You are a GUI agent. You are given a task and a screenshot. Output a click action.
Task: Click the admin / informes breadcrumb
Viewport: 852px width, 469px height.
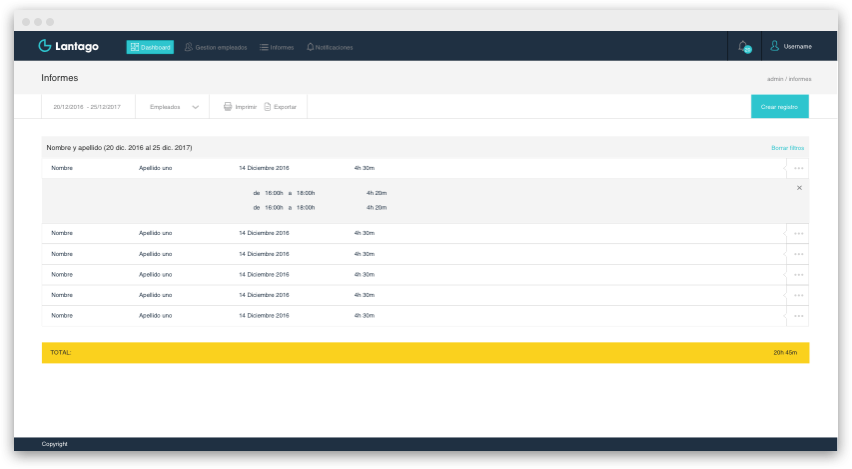[x=788, y=78]
